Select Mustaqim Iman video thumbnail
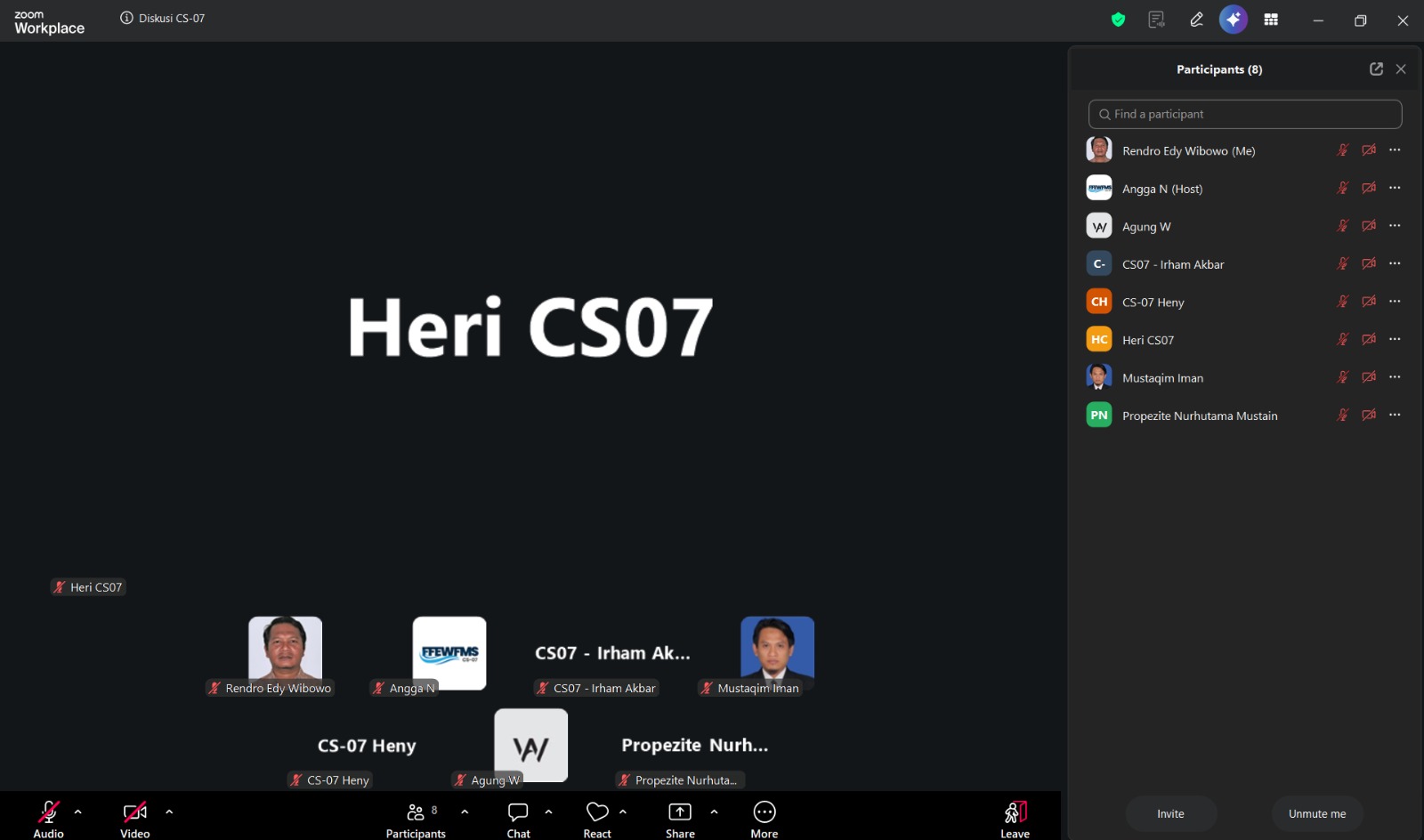Image resolution: width=1424 pixels, height=840 pixels. tap(778, 651)
